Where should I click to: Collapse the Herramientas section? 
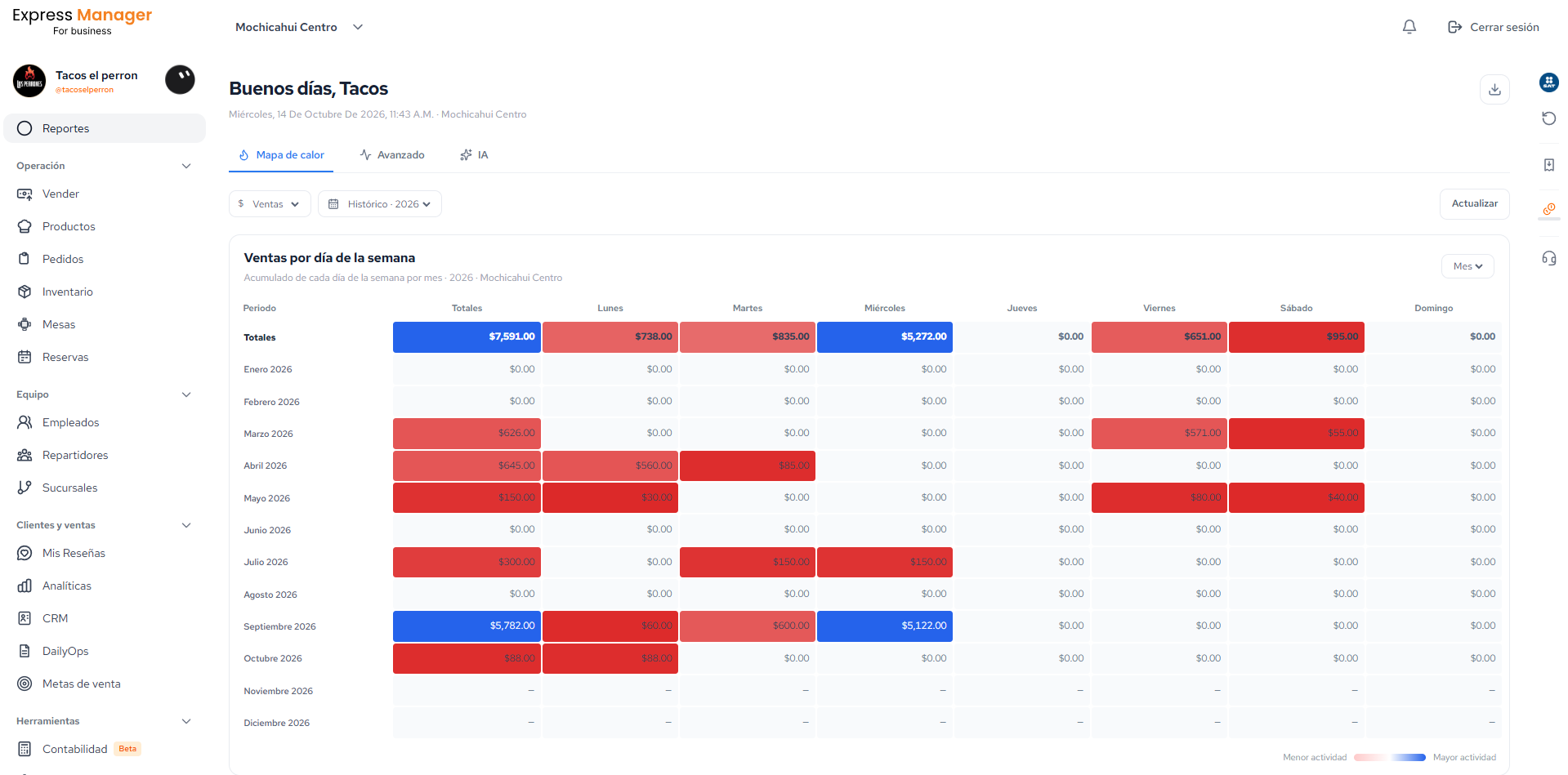[x=186, y=721]
